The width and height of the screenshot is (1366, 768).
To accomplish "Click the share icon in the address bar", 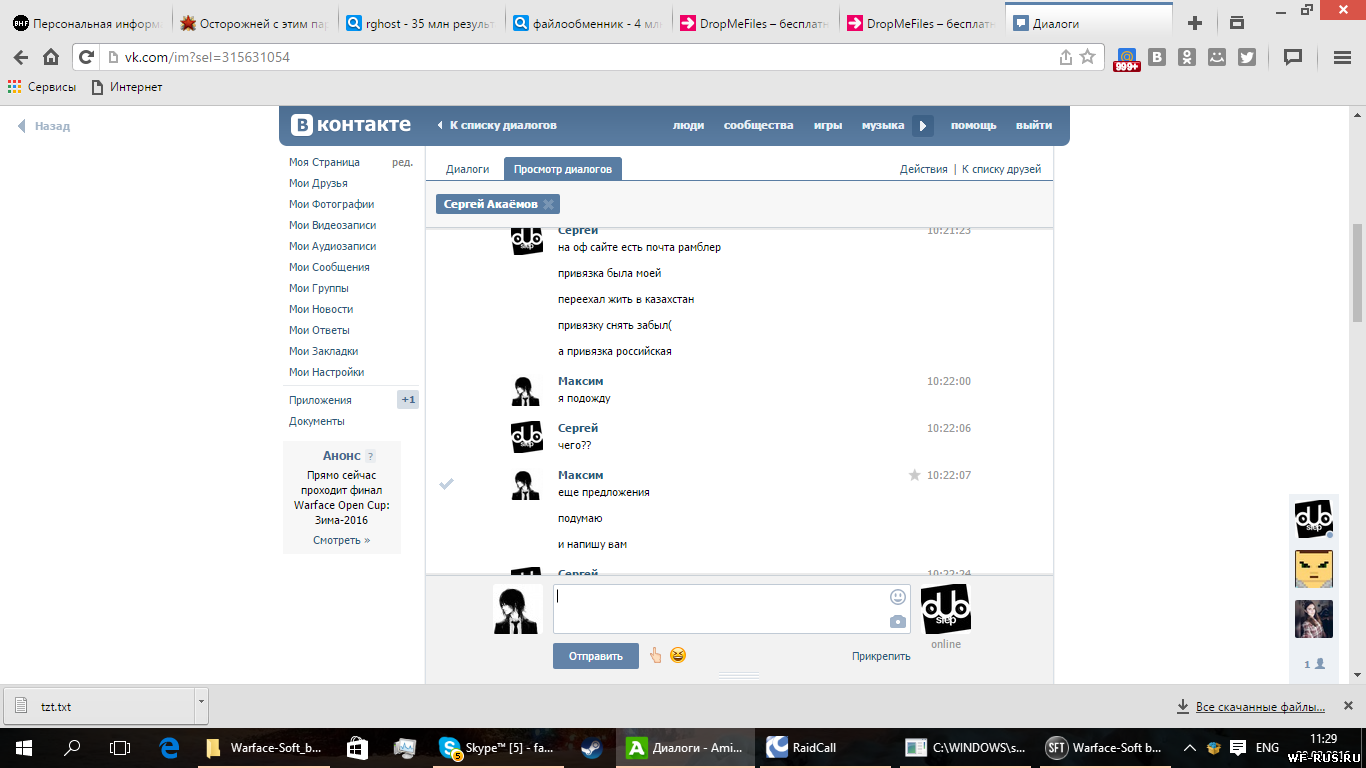I will tap(1066, 58).
